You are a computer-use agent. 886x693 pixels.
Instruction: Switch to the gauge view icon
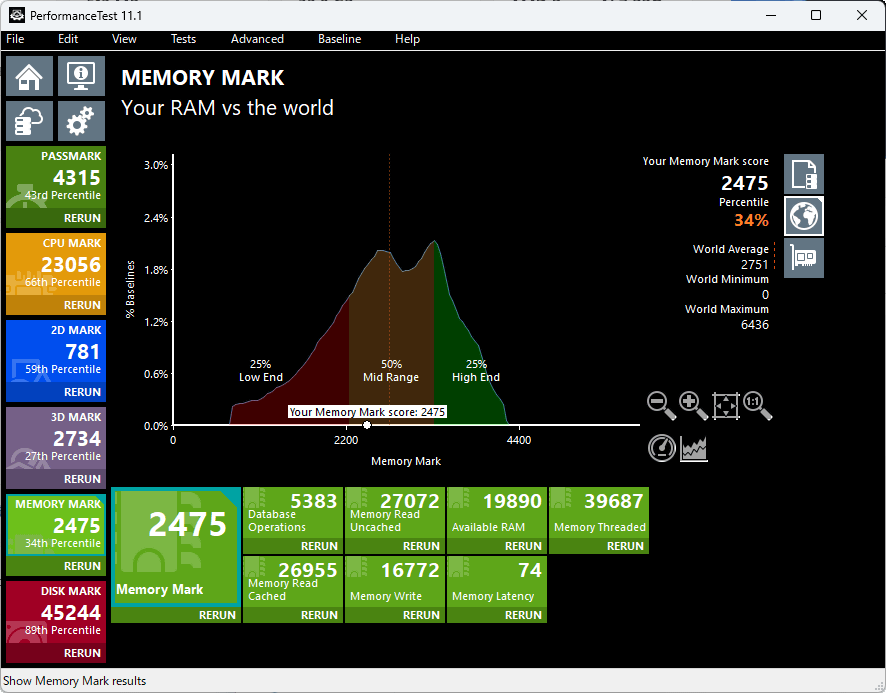coord(661,448)
